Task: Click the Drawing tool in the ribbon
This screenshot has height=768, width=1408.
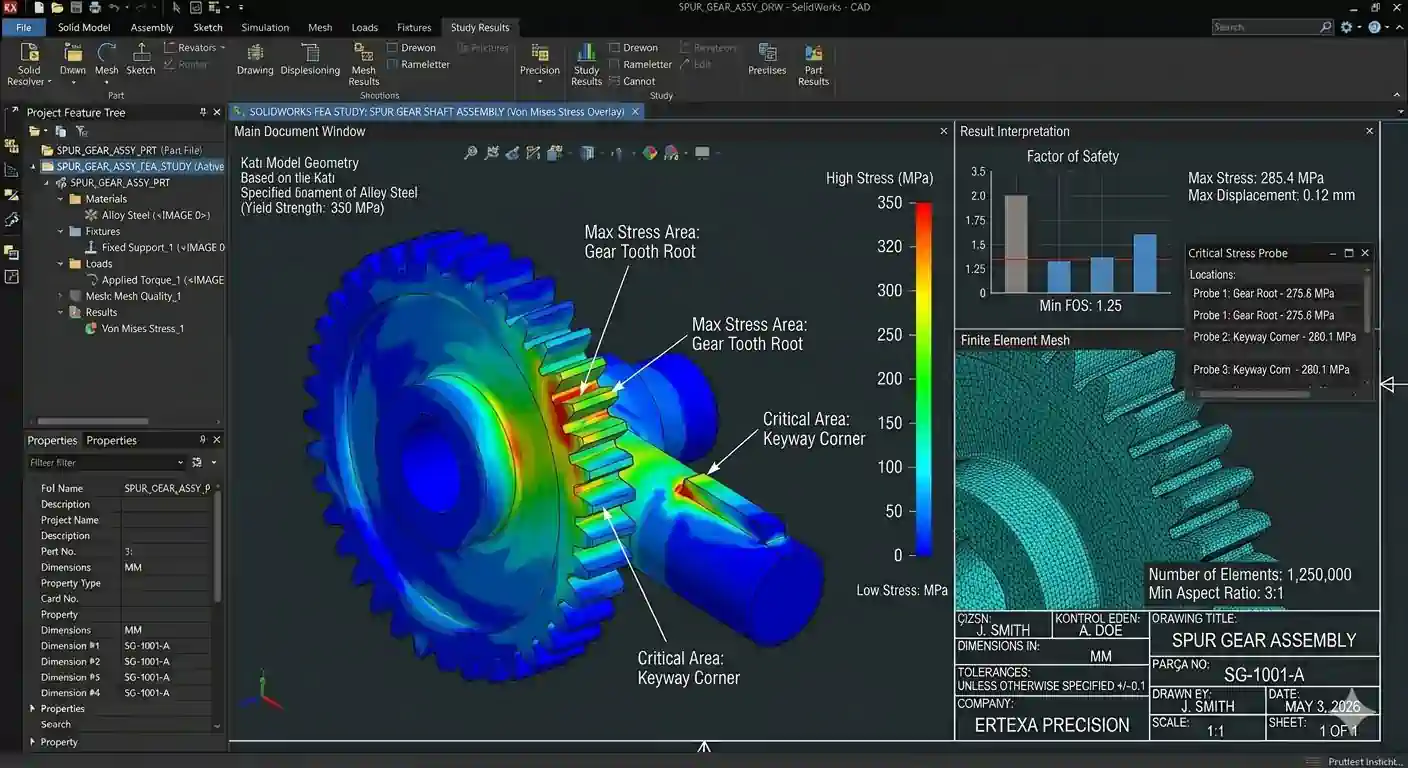Action: (x=255, y=60)
